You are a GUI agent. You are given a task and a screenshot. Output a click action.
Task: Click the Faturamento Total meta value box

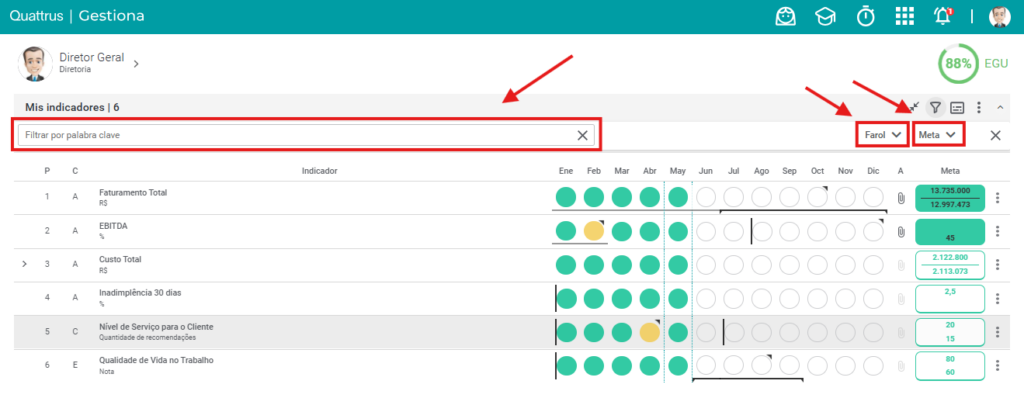click(x=950, y=197)
